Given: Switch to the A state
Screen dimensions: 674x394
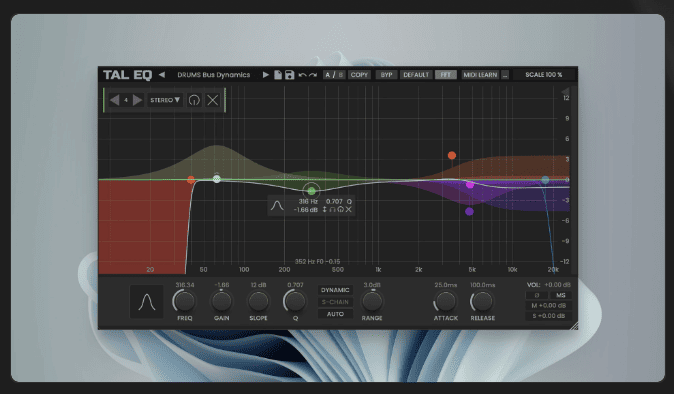Looking at the screenshot, I should [328, 75].
